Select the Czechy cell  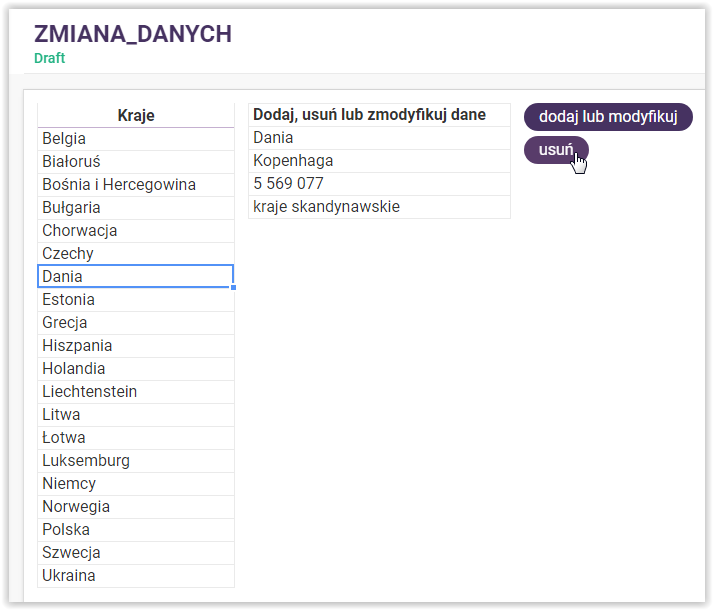point(135,254)
